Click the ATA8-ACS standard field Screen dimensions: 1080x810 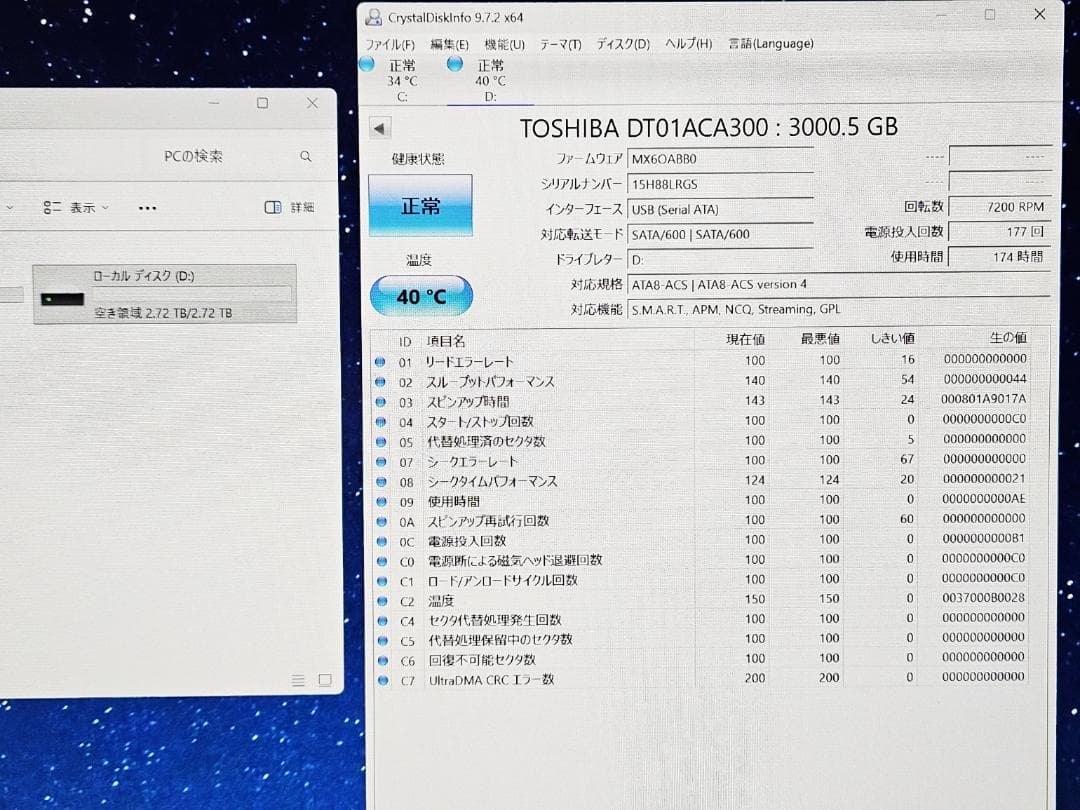click(x=839, y=284)
